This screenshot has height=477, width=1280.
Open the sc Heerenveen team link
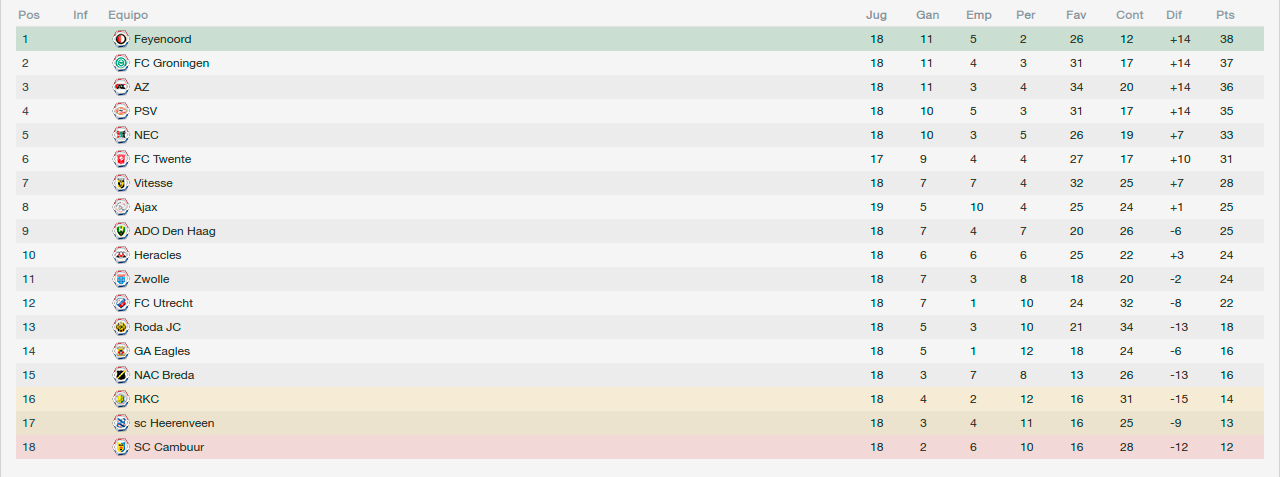[x=174, y=423]
